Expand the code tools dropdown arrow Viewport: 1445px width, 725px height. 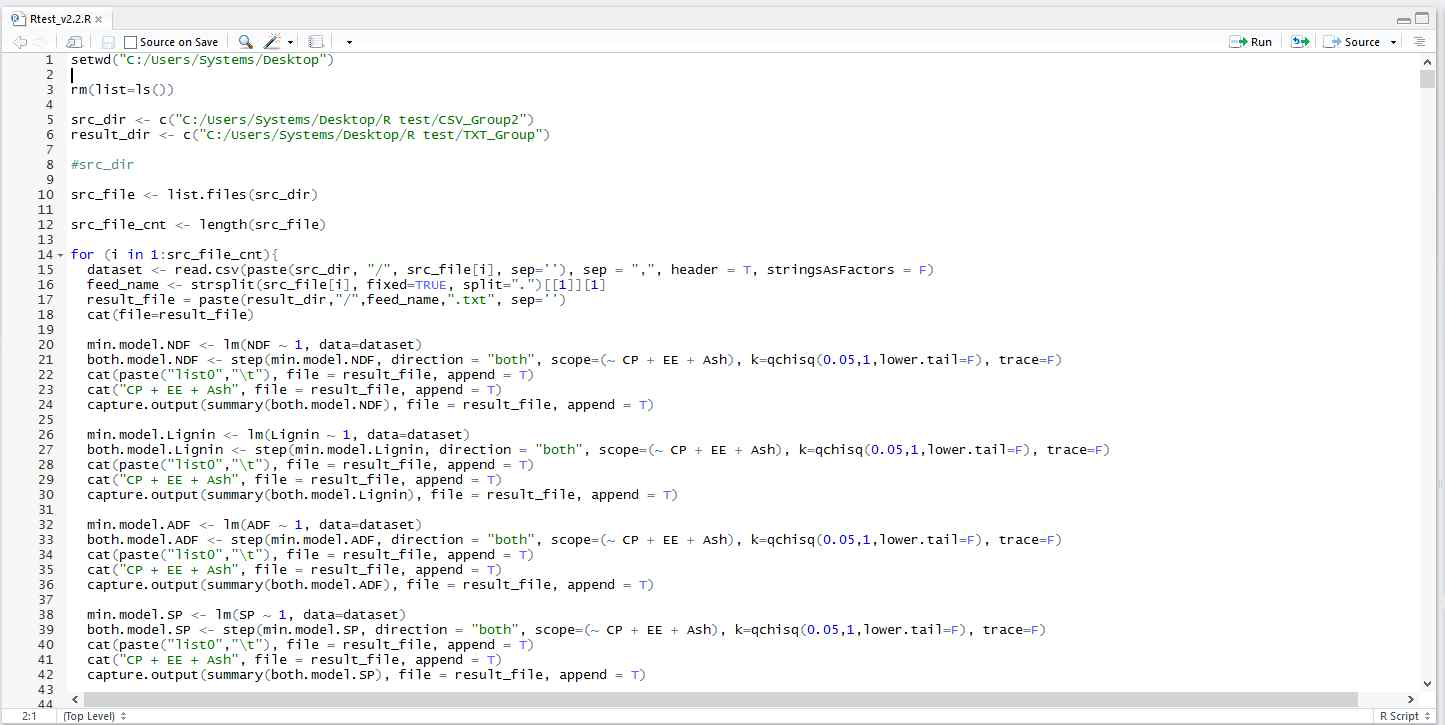coord(290,42)
